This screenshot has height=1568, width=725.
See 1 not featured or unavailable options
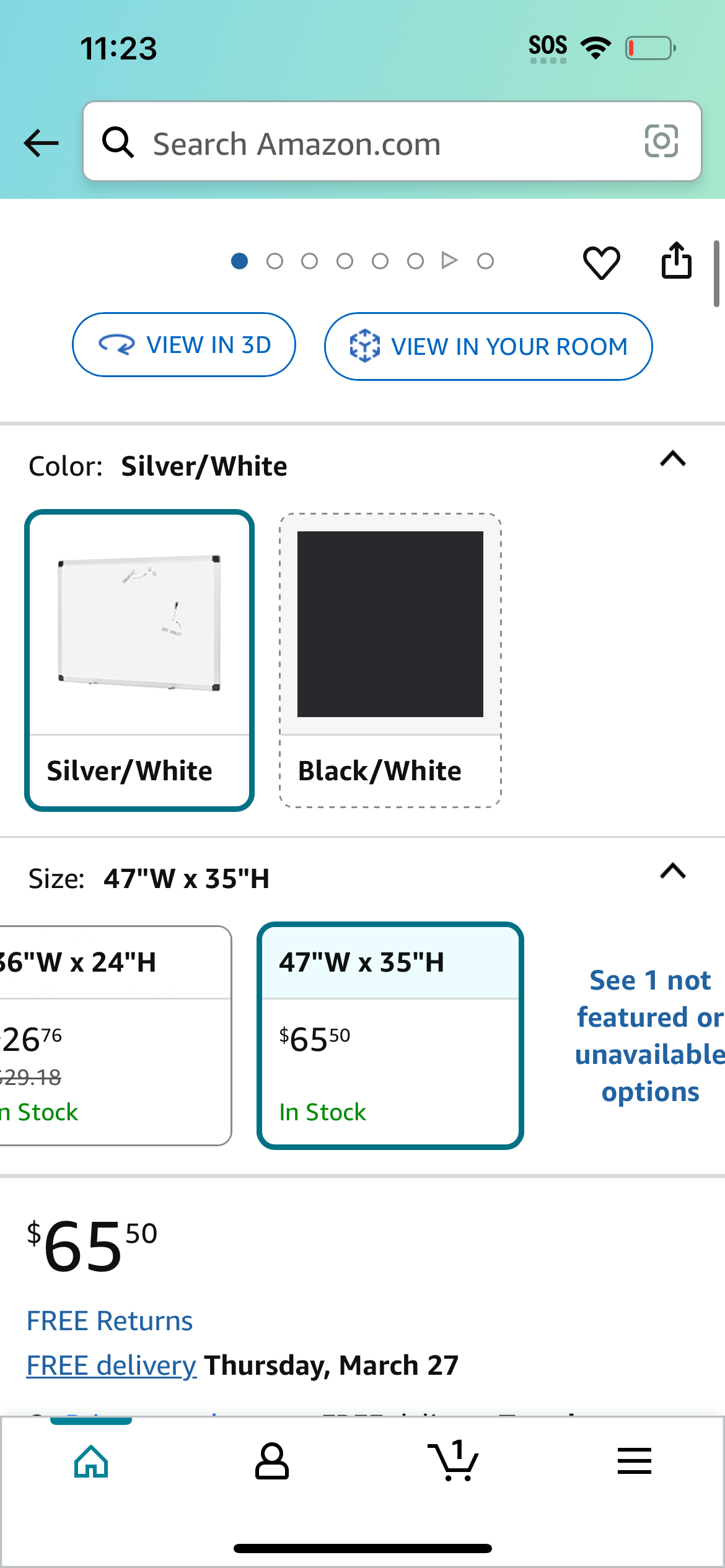[649, 1035]
